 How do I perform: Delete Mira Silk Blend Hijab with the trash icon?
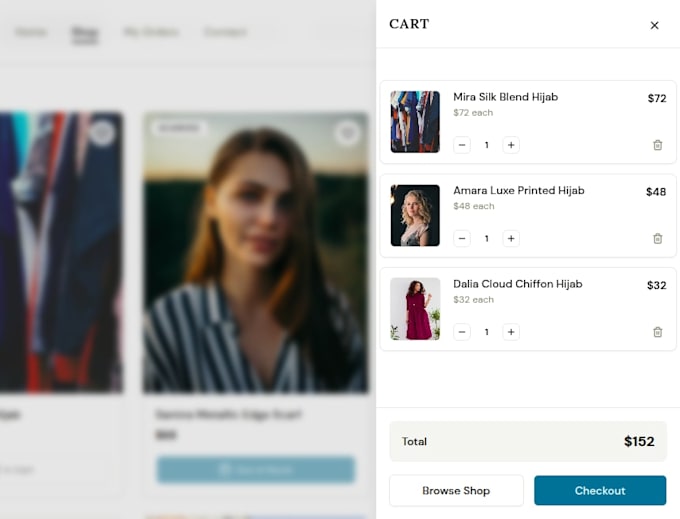coord(657,145)
